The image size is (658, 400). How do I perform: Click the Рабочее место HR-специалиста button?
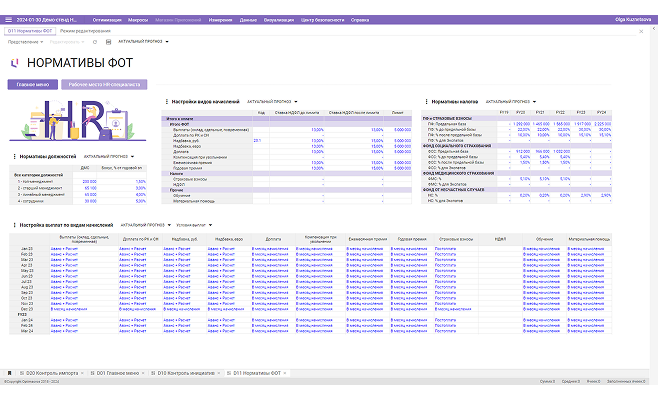pyautogui.click(x=104, y=84)
